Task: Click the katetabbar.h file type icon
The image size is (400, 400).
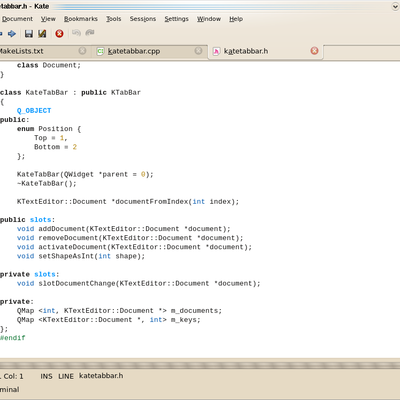Action: (216, 51)
